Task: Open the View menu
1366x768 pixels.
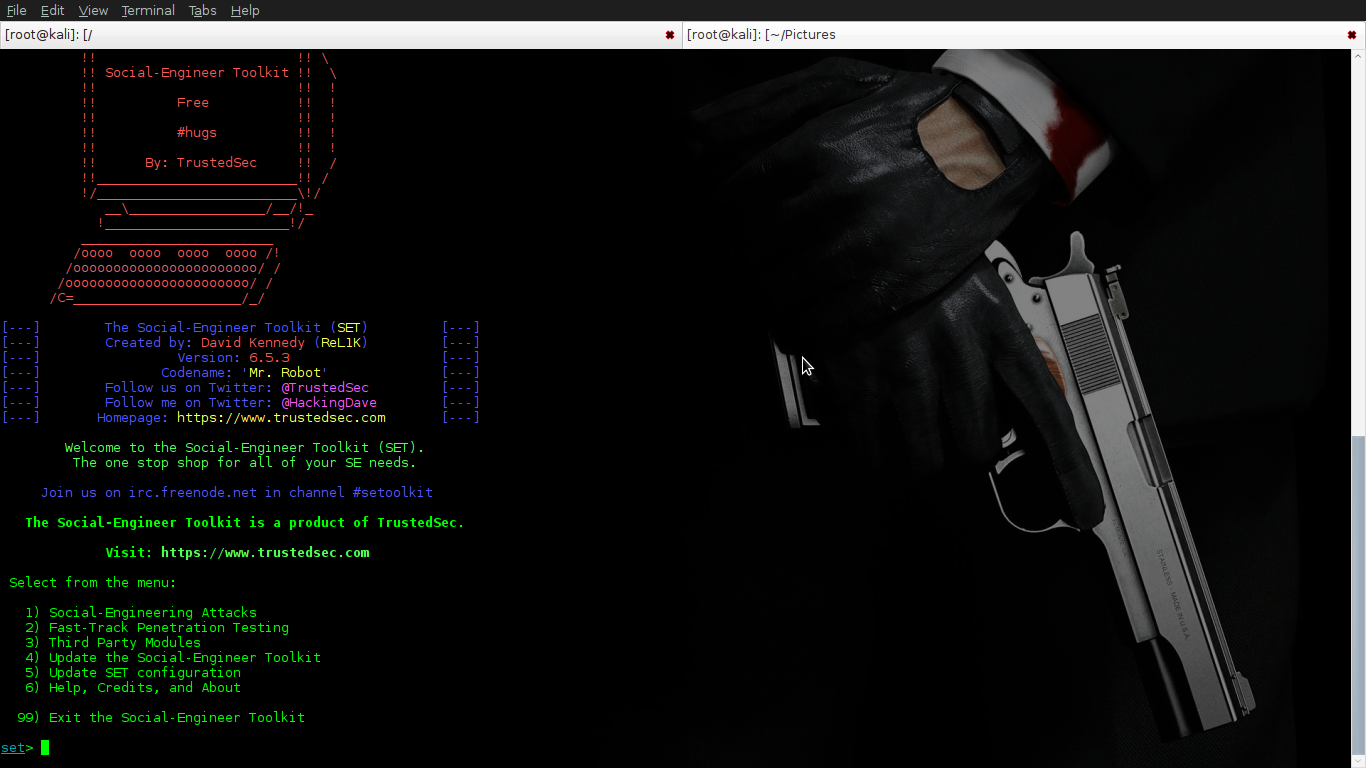Action: click(x=93, y=10)
